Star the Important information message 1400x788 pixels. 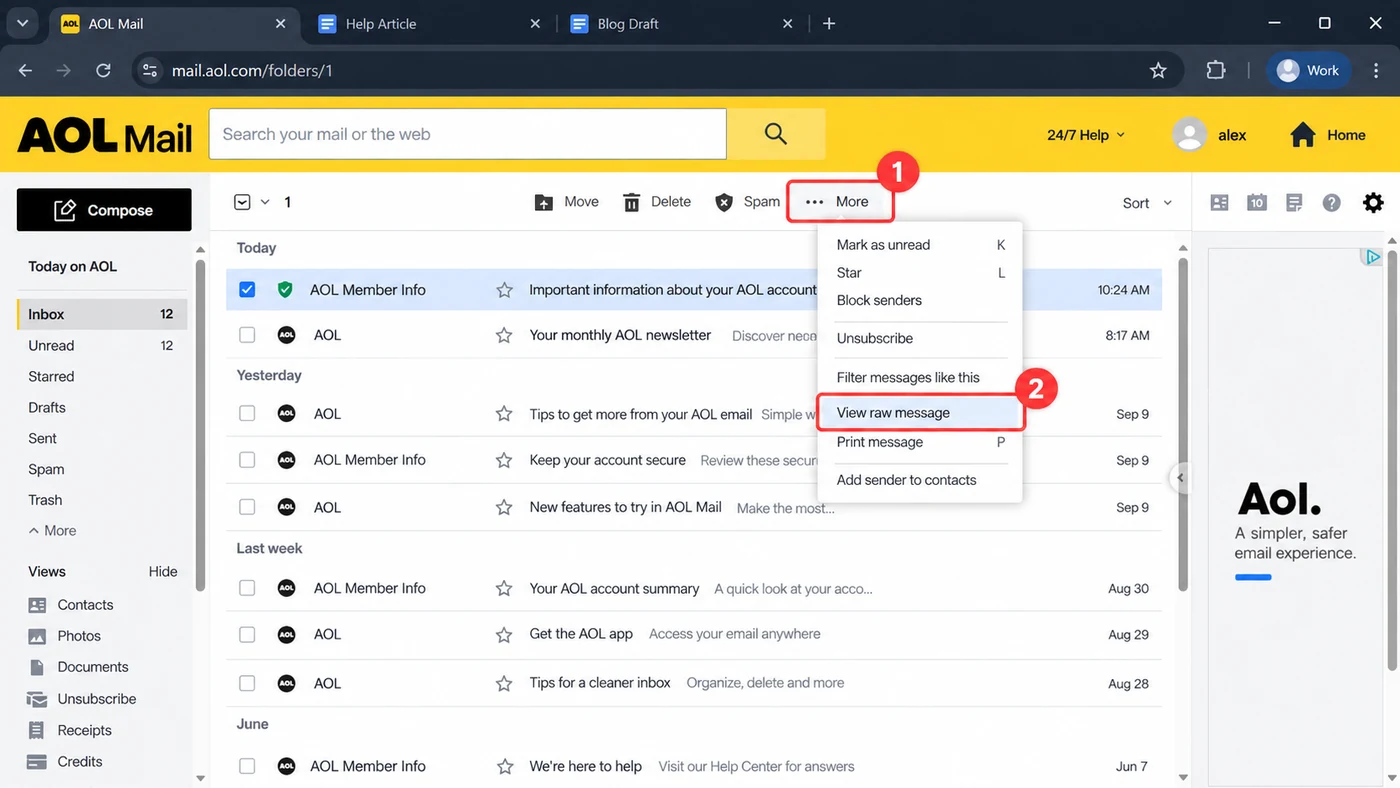[x=504, y=290]
